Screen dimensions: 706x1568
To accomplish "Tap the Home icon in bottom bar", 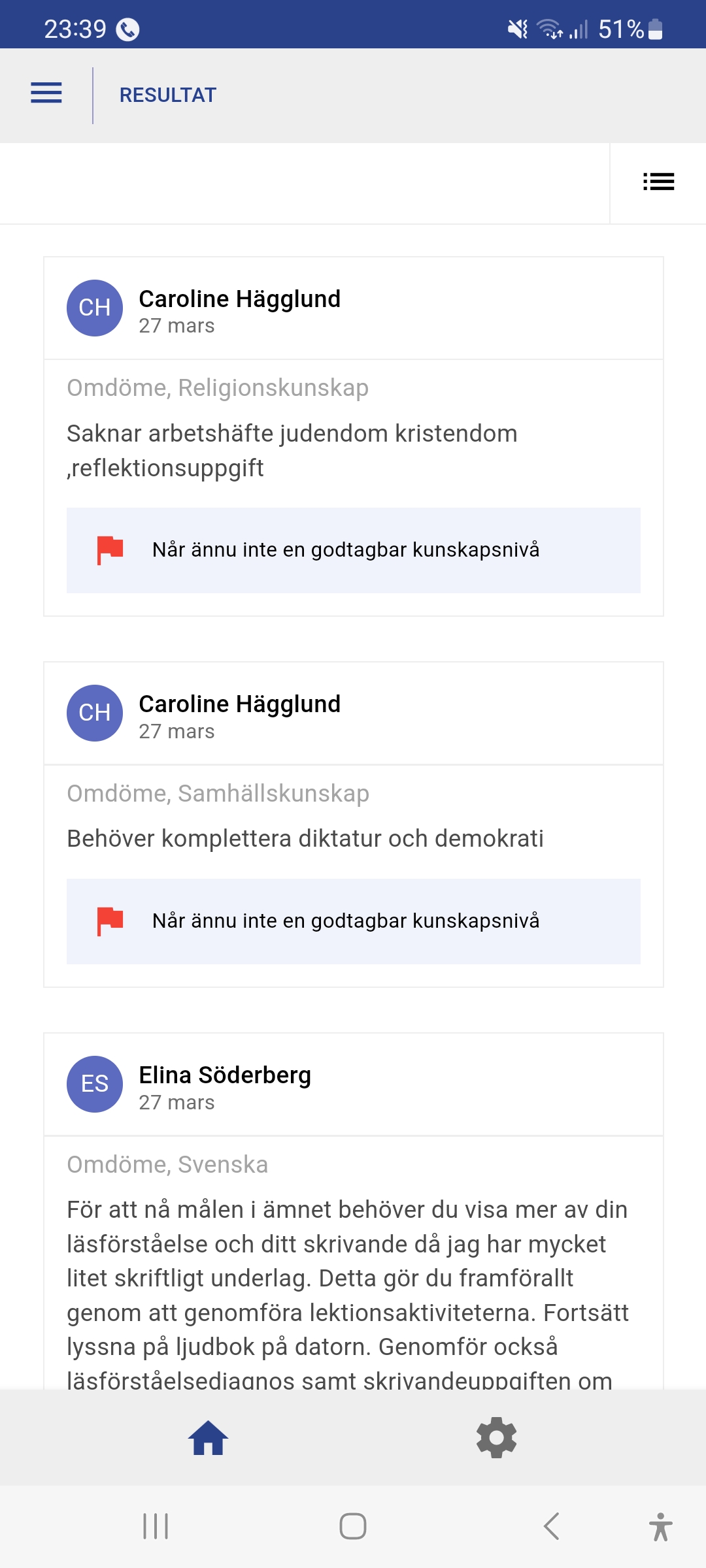I will coord(208,1438).
